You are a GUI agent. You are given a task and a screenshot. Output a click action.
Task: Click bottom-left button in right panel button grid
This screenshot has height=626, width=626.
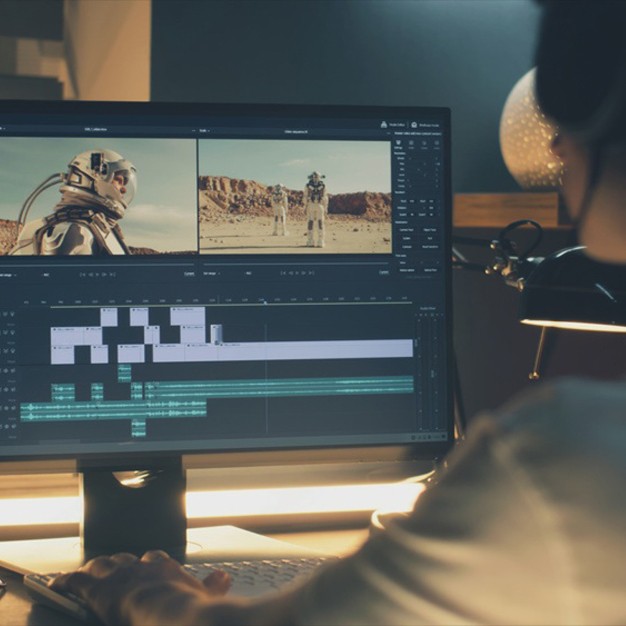406,247
